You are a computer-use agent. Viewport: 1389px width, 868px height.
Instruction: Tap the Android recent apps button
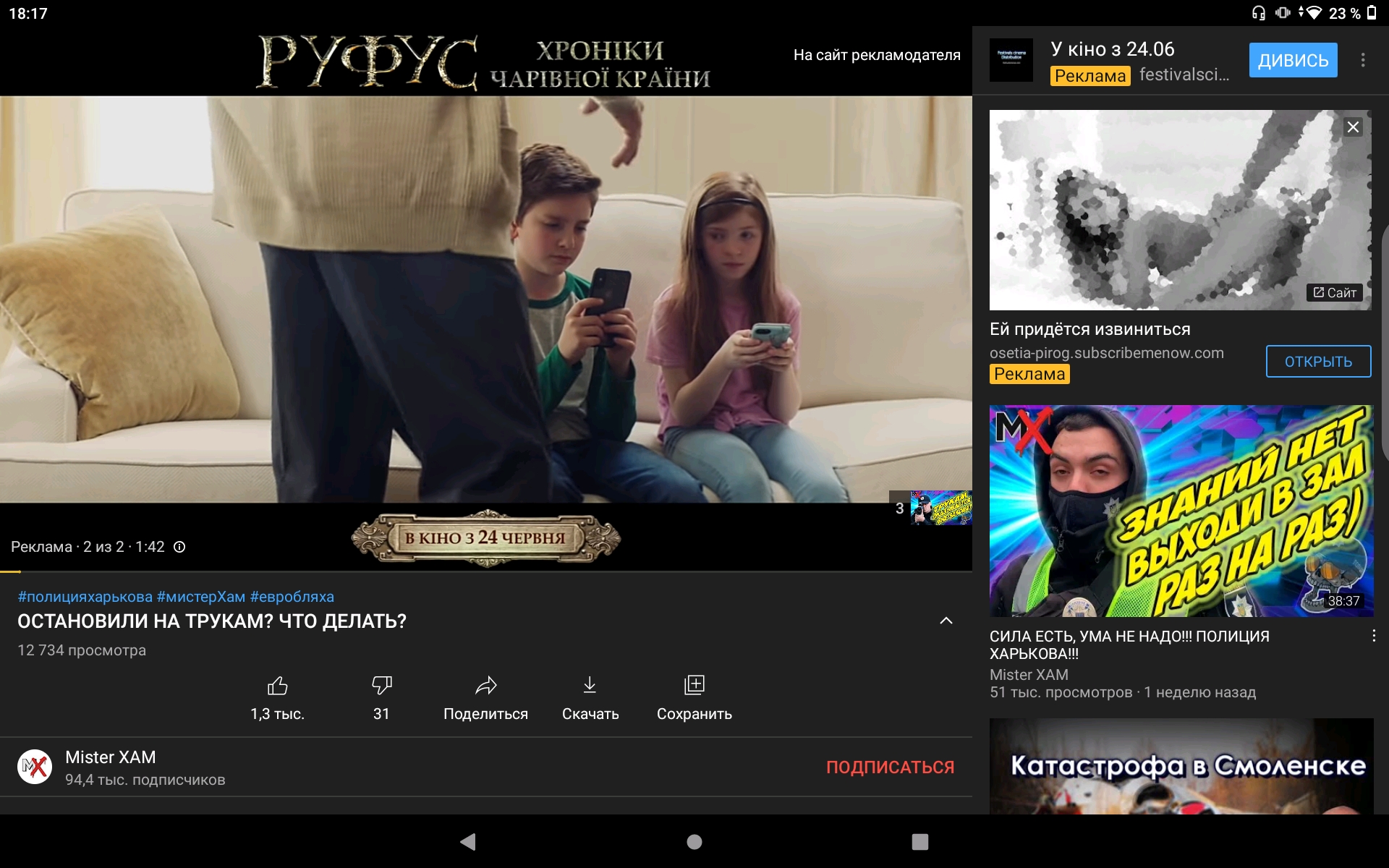pos(919,841)
